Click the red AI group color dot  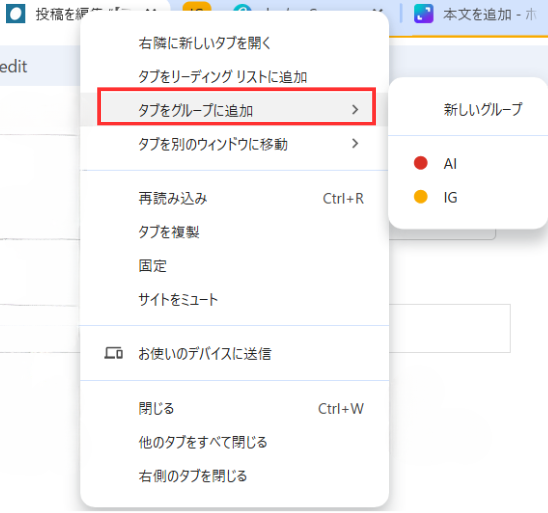[420, 163]
